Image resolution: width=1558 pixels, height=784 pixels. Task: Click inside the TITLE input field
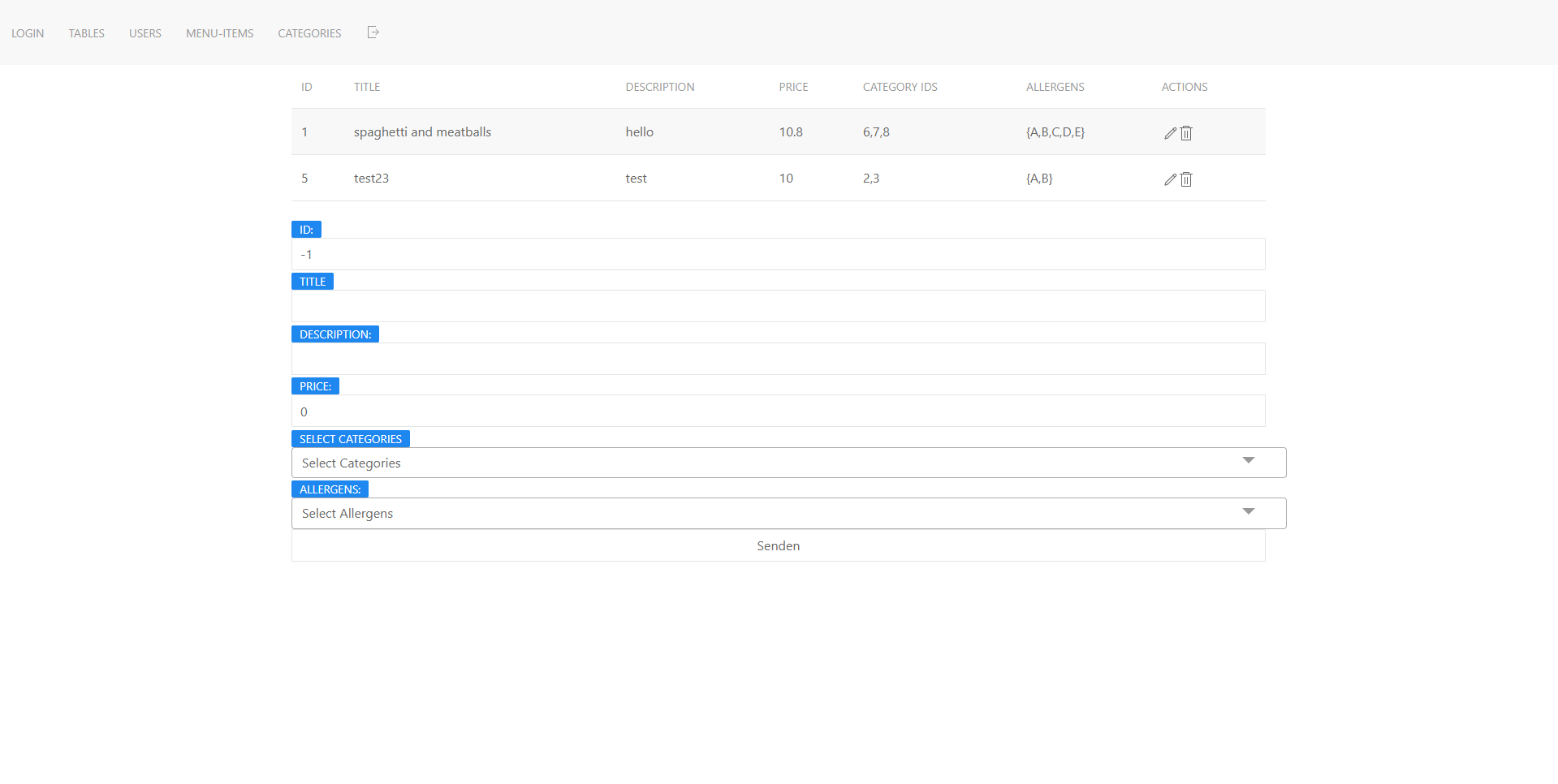(777, 306)
